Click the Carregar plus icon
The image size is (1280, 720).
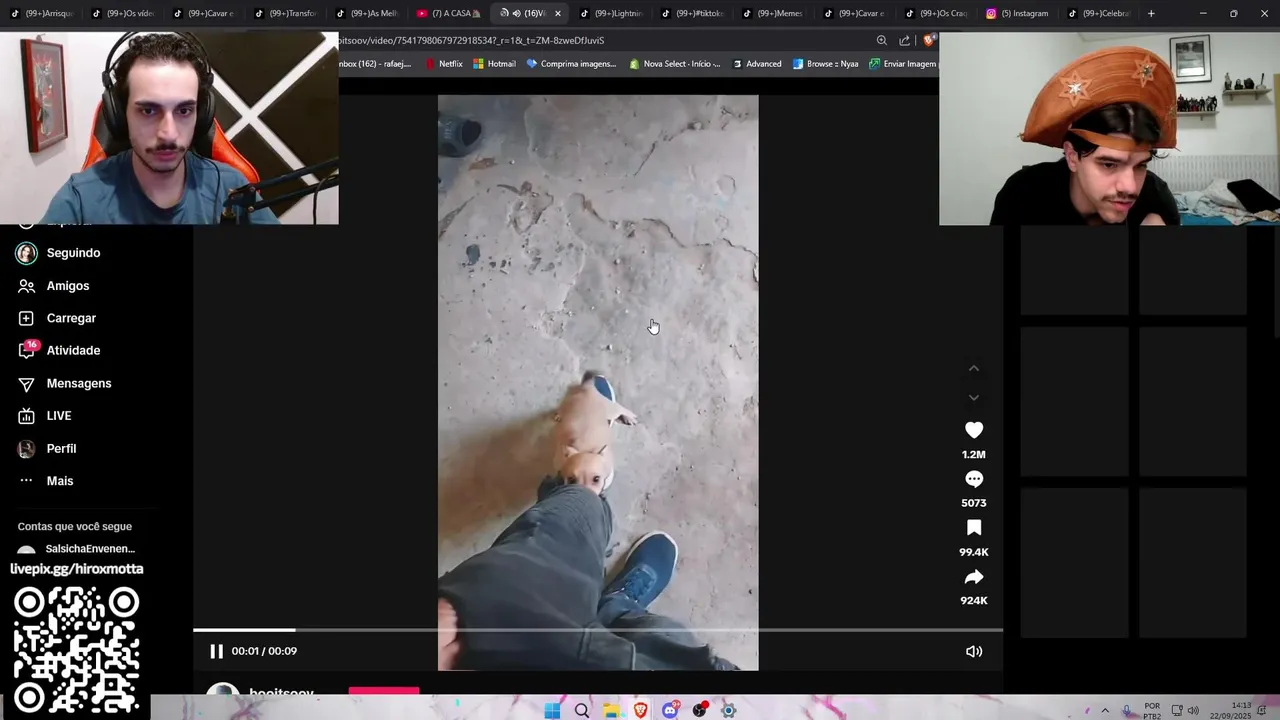point(27,318)
